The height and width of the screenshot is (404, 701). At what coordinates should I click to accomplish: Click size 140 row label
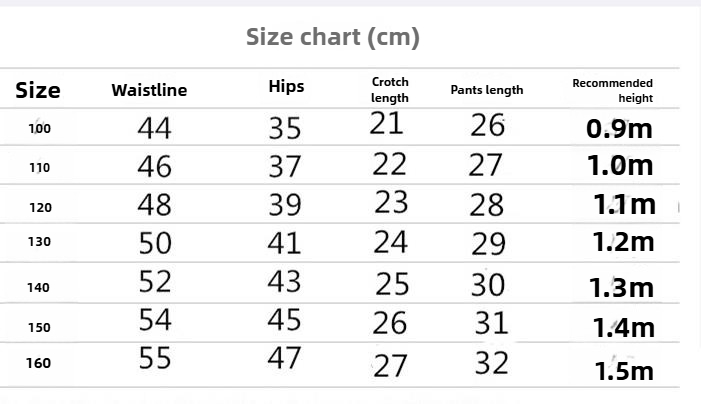[38, 288]
